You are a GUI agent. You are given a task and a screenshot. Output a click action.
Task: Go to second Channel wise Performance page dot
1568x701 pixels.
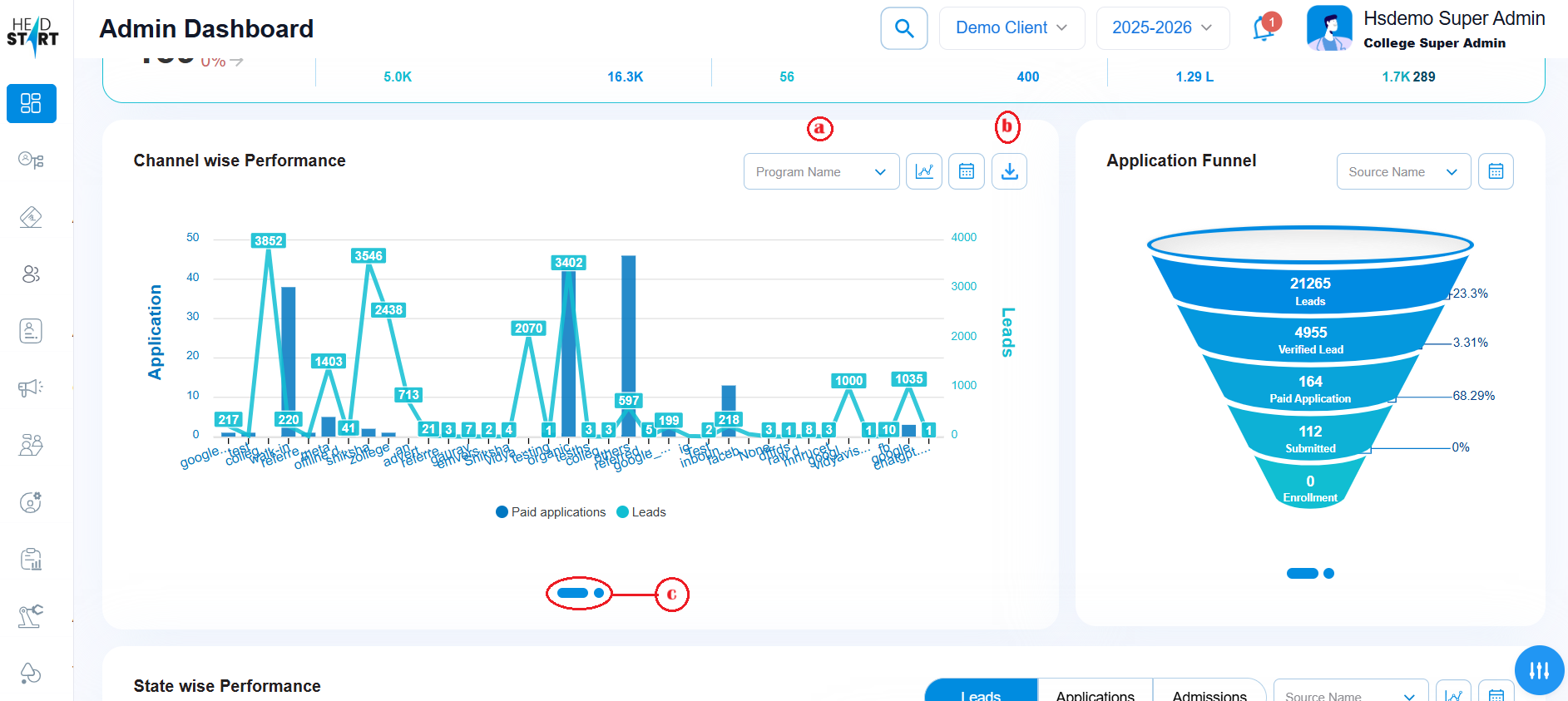click(x=599, y=593)
